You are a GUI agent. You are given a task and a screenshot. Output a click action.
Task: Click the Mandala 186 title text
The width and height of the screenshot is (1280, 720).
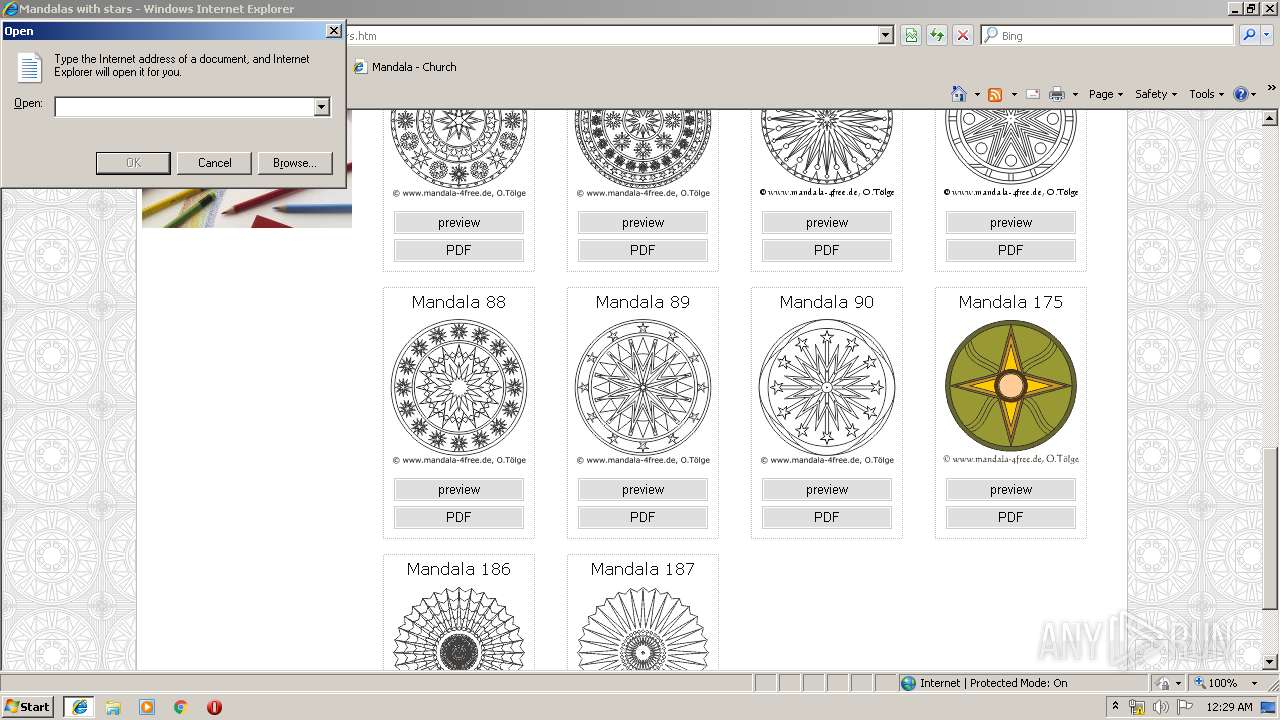coord(458,569)
